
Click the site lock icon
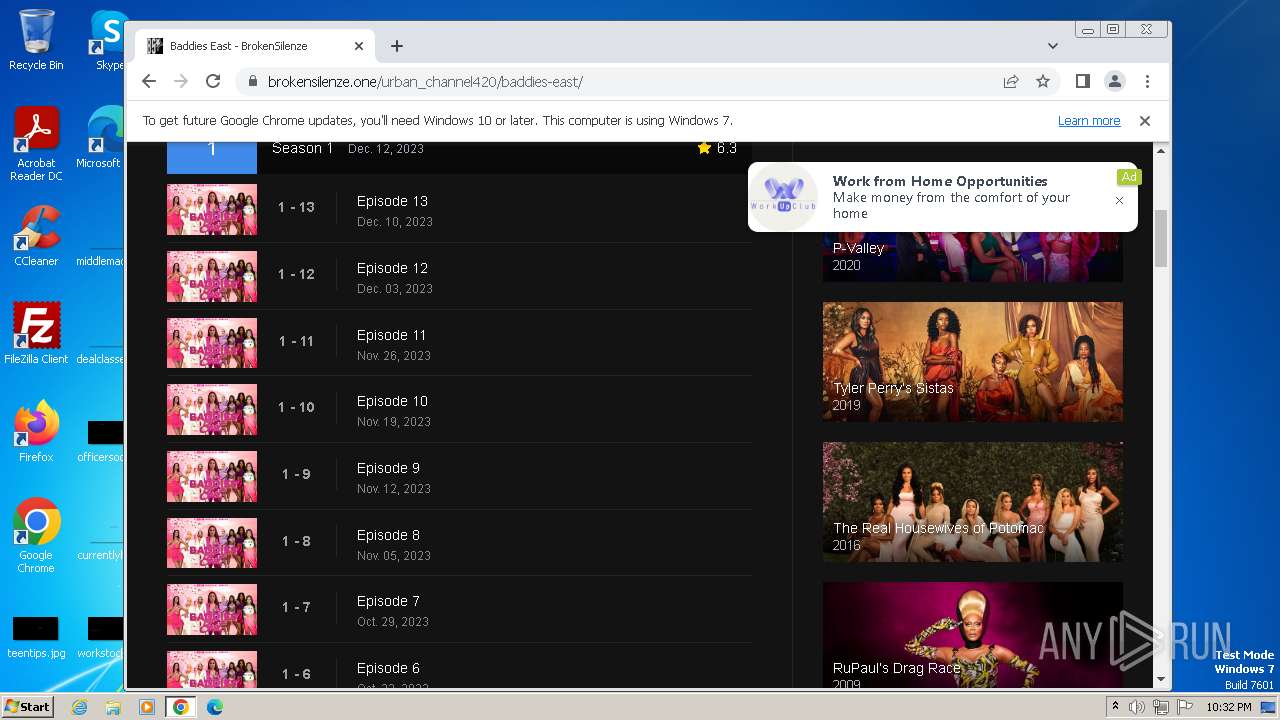coord(253,82)
